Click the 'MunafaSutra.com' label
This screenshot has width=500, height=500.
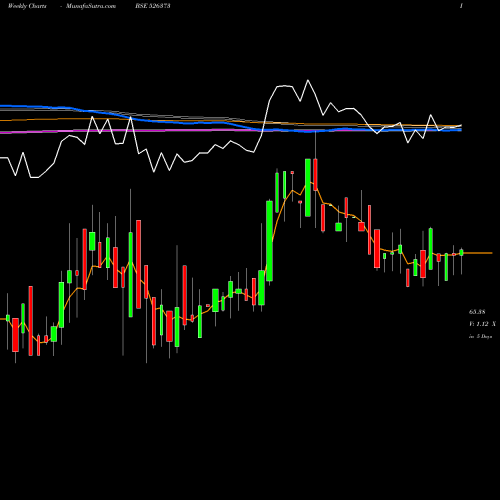pyautogui.click(x=91, y=6)
